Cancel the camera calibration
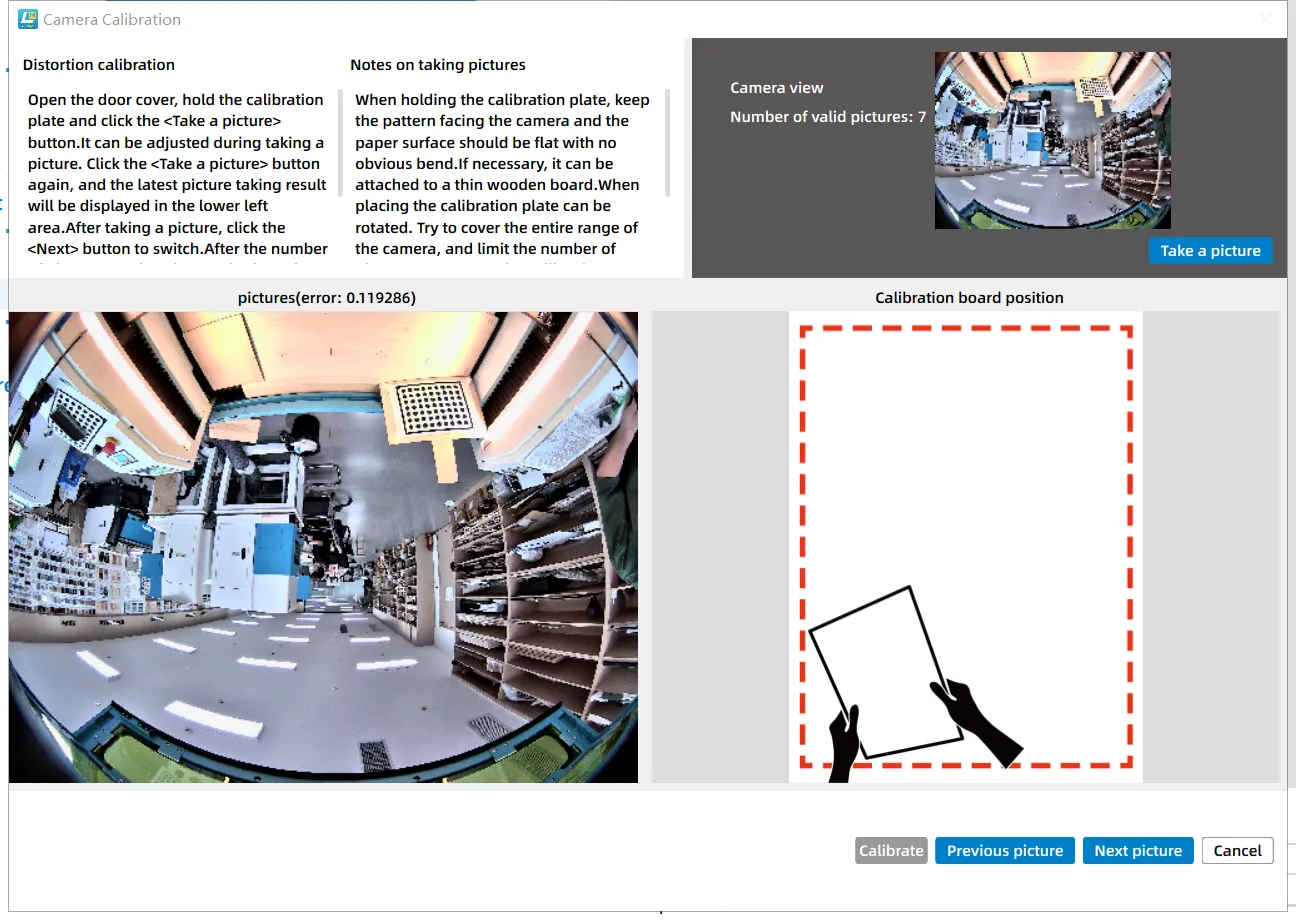The width and height of the screenshot is (1296, 920). click(x=1237, y=851)
